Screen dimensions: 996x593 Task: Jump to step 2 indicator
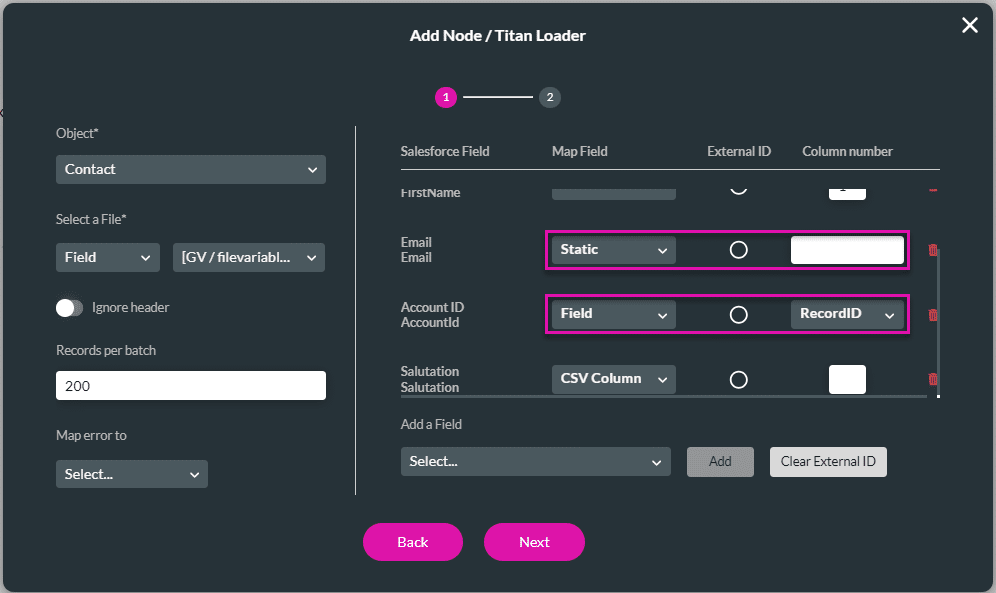550,97
